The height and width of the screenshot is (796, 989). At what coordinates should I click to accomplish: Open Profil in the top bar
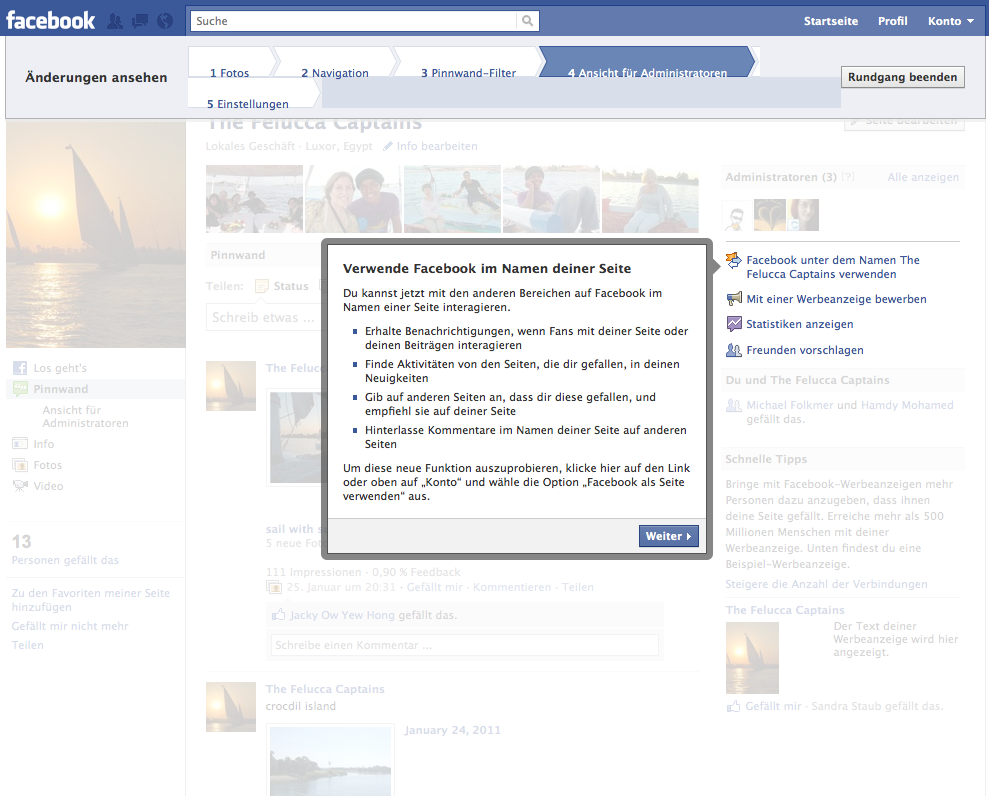[892, 21]
